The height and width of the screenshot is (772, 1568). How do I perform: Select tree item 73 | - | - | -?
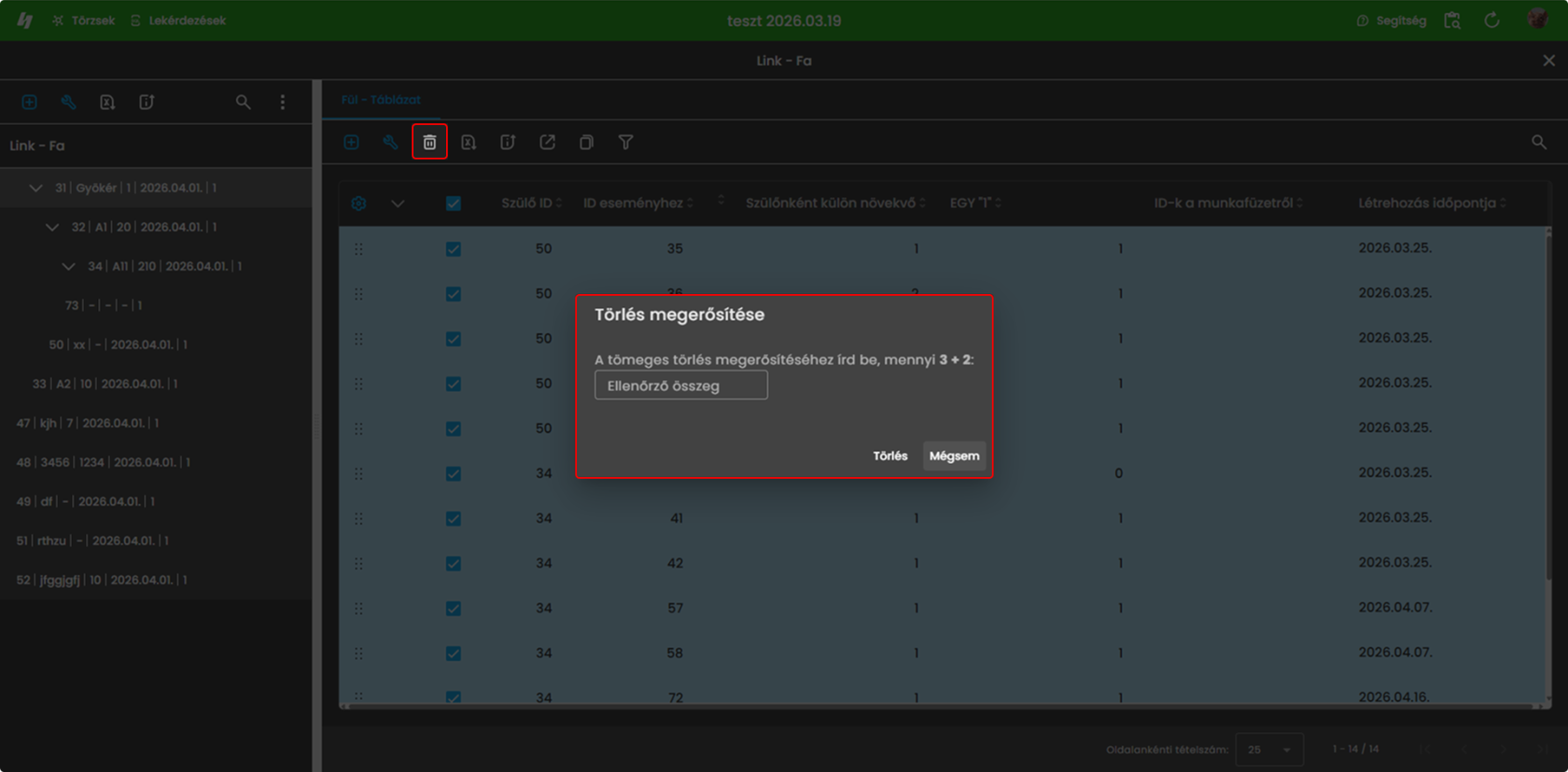[104, 305]
